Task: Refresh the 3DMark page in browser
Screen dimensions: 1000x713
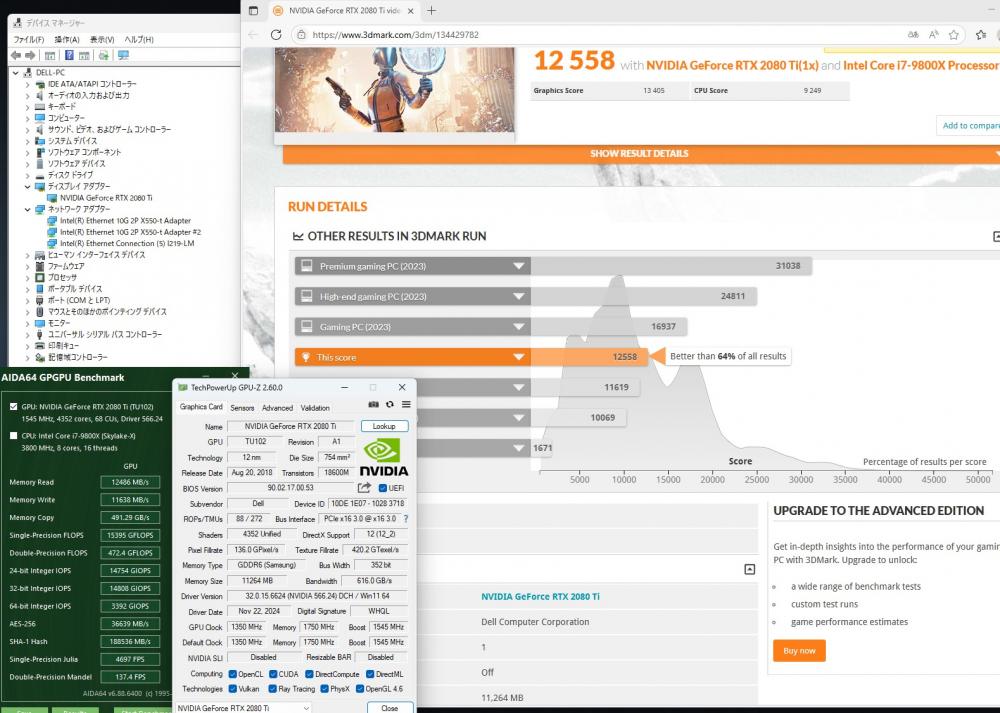Action: 276,34
